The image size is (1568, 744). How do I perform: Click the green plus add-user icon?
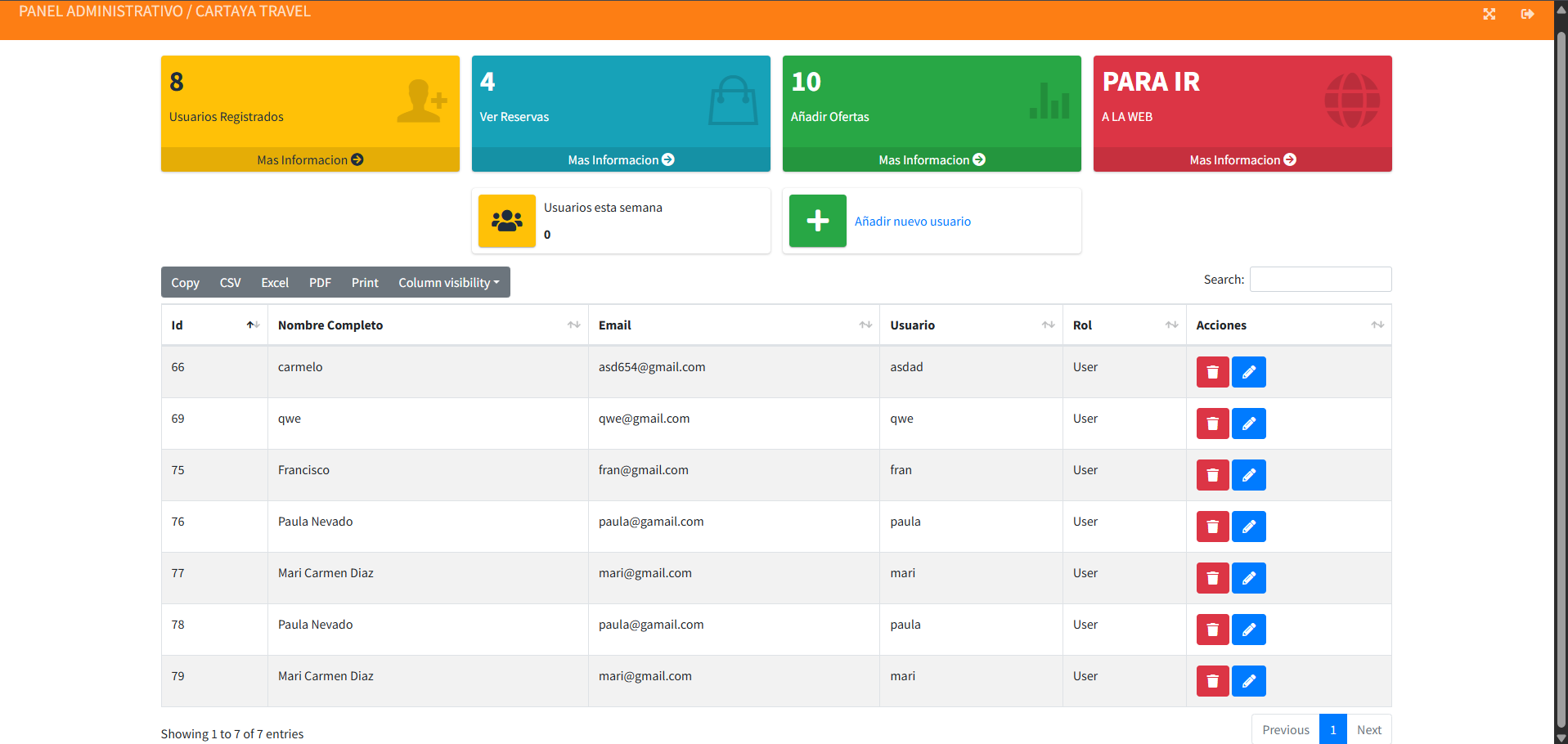818,221
